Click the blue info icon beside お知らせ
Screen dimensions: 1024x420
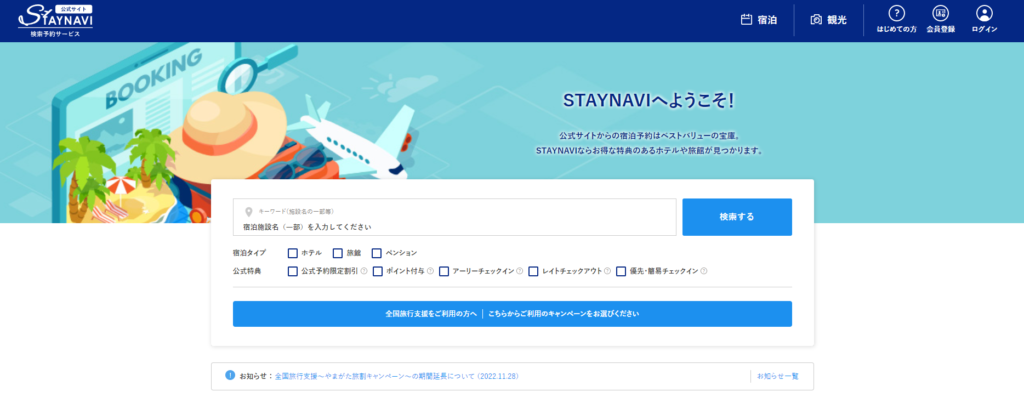[230, 376]
